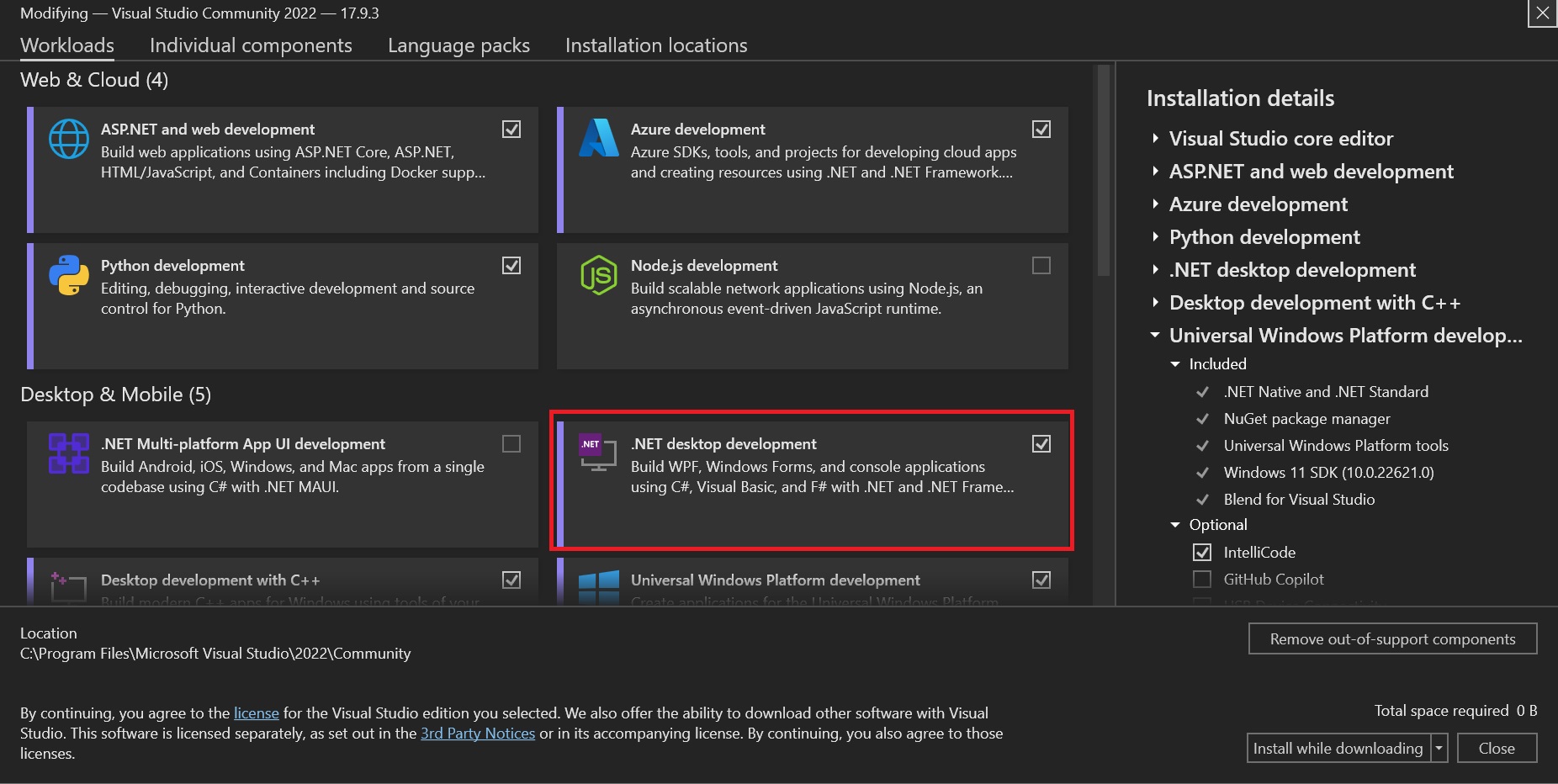Click the install location path text
Screen dimensions: 1558x784
[x=215, y=654]
